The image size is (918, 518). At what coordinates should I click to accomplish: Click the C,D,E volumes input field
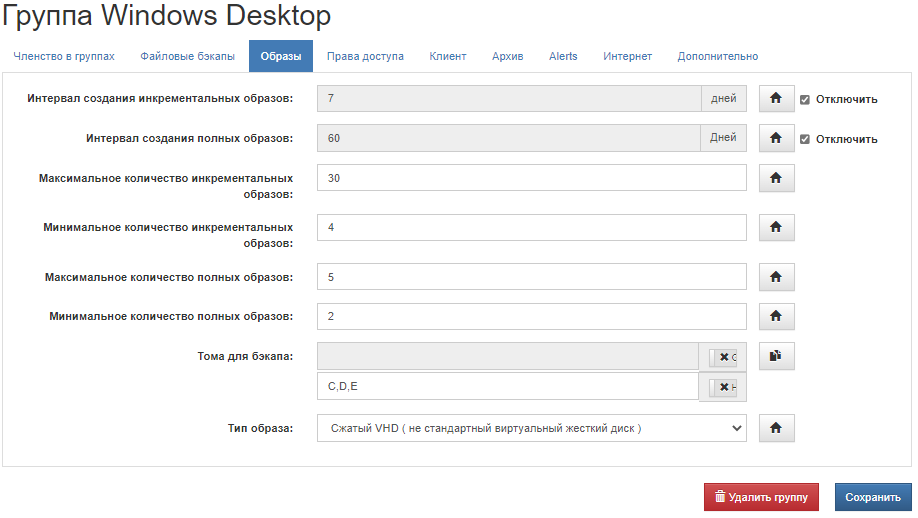pyautogui.click(x=508, y=386)
